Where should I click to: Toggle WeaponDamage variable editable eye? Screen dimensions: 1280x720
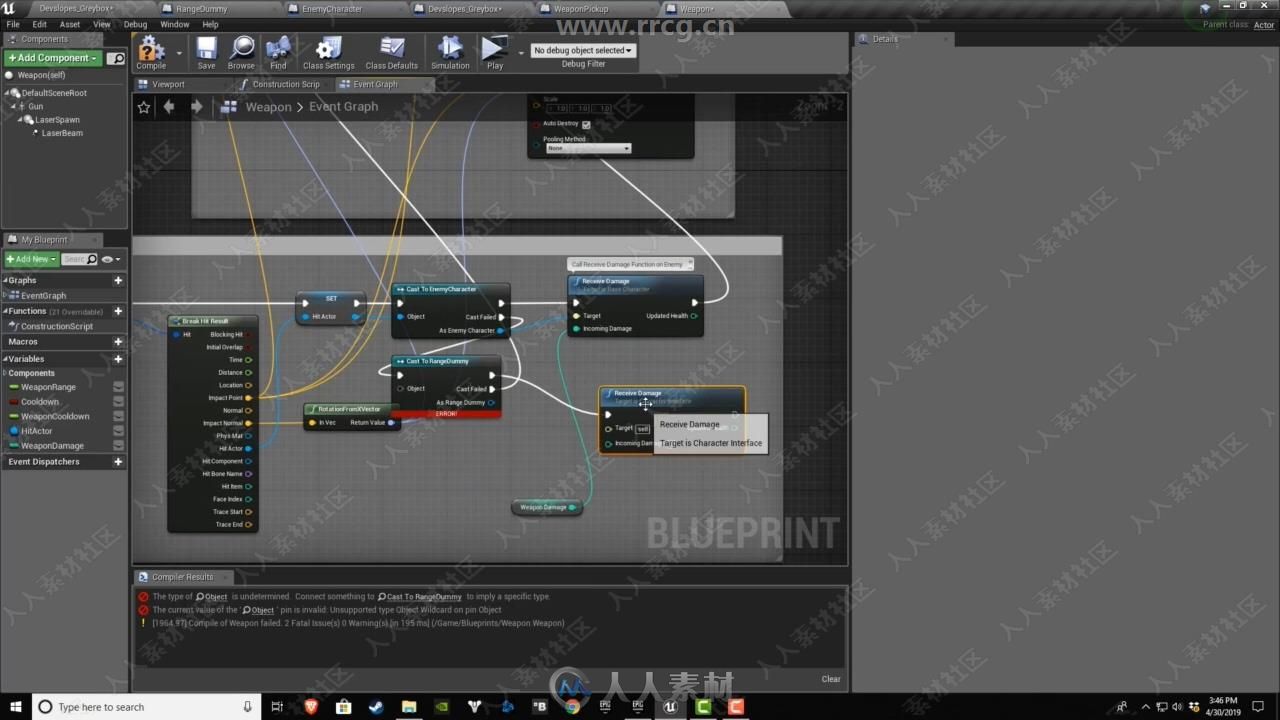(118, 446)
